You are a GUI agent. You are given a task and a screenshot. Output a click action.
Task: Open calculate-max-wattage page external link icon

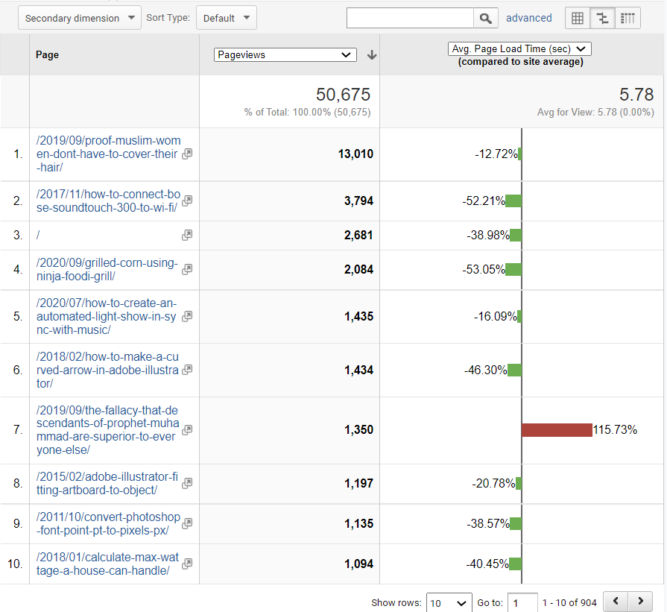pyautogui.click(x=187, y=564)
